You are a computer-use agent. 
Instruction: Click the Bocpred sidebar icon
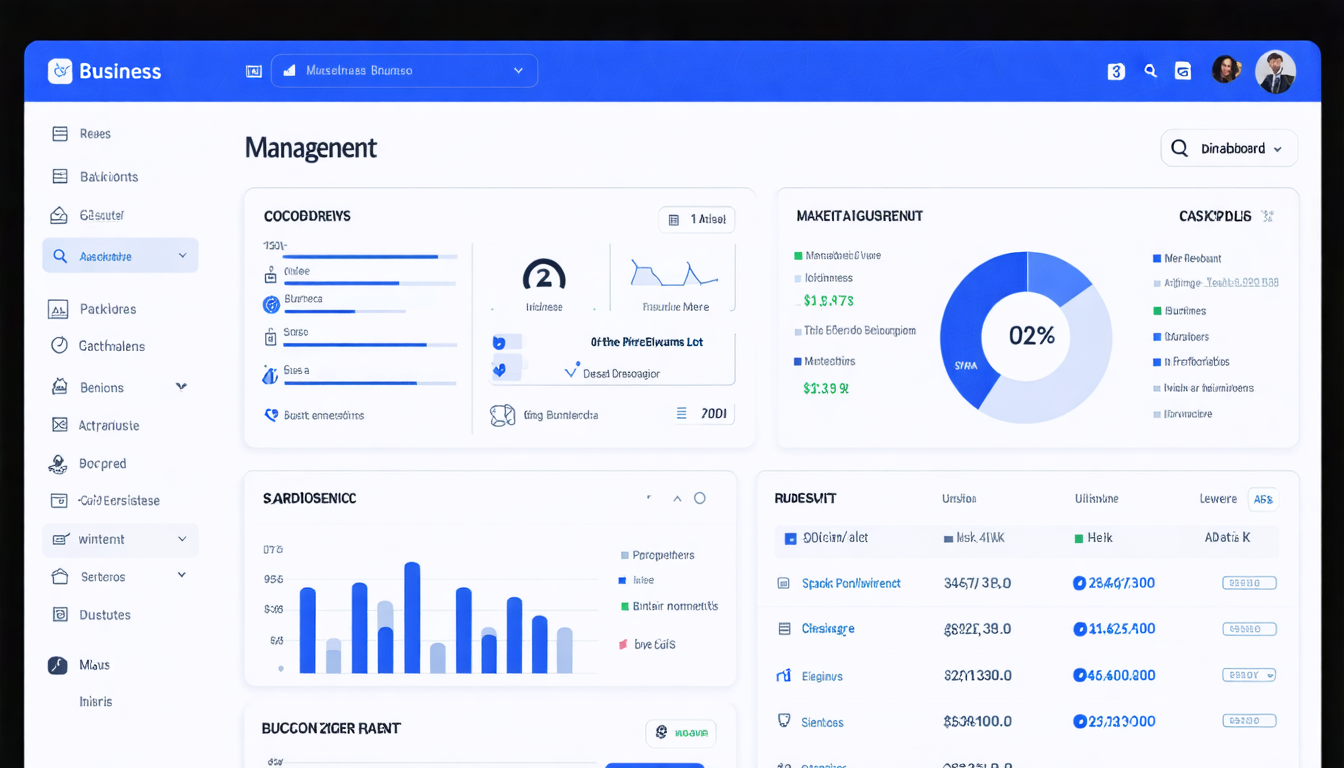tap(59, 464)
